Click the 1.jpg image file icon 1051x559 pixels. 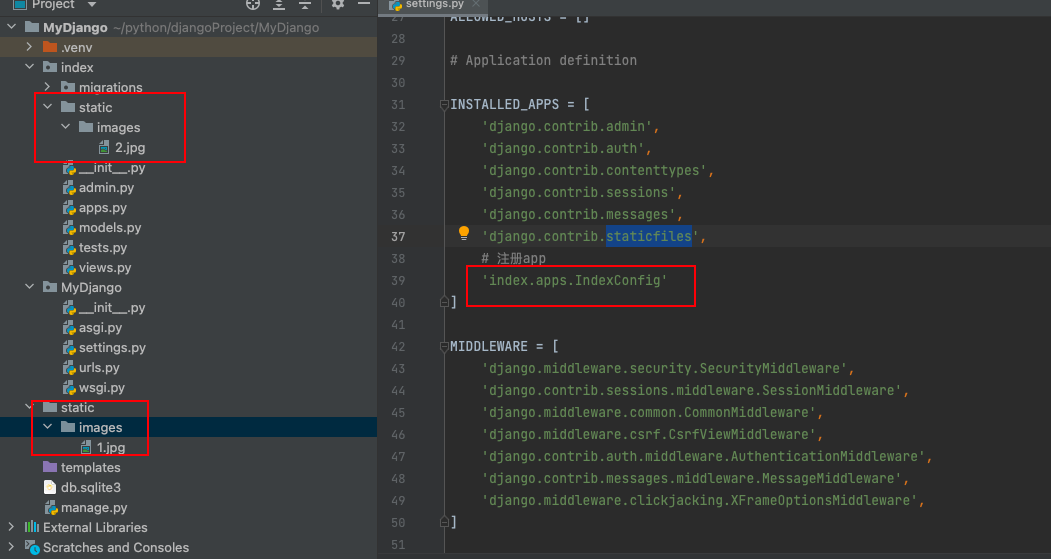tap(86, 447)
